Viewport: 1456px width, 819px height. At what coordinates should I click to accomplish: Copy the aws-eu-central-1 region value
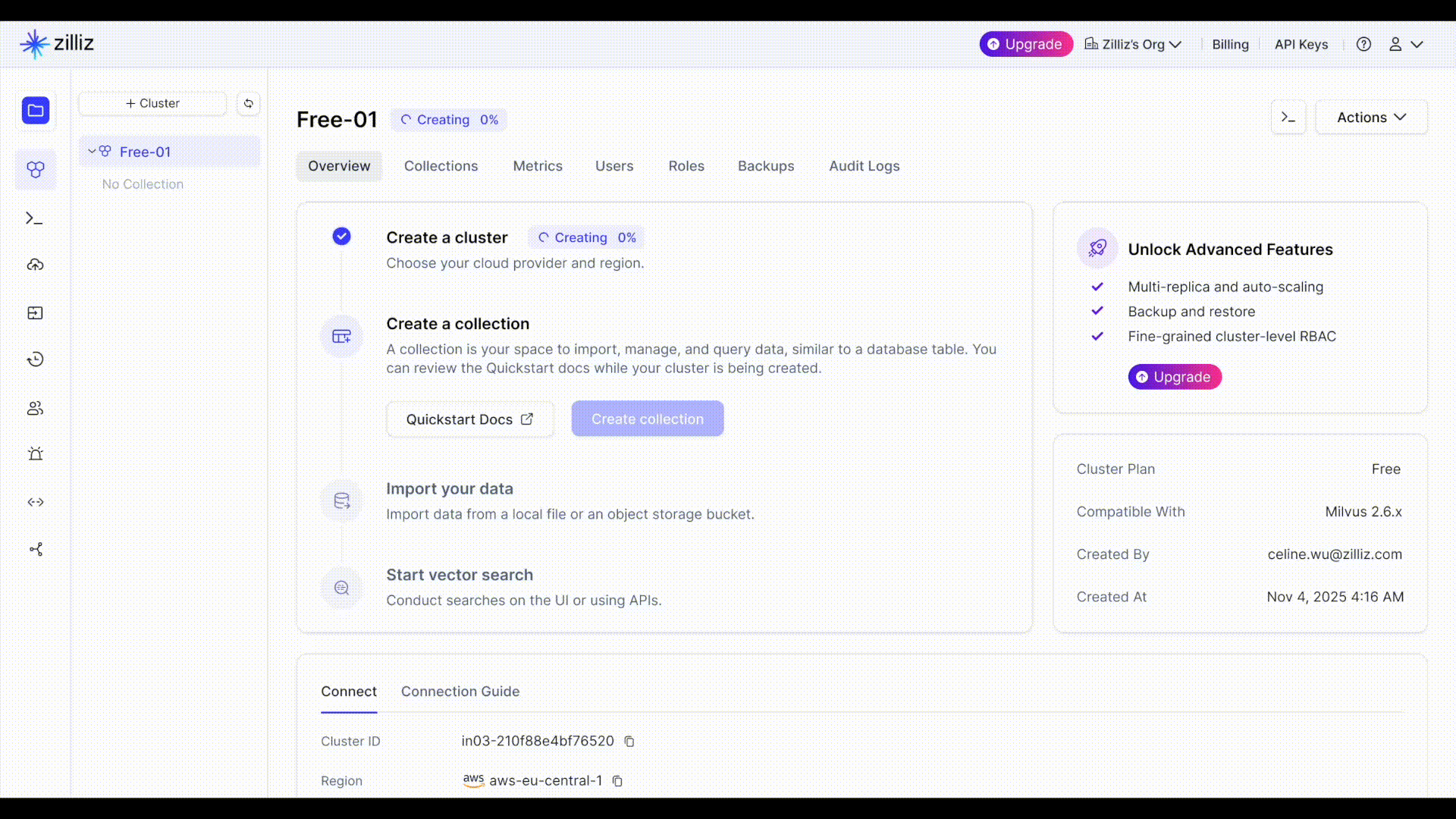(617, 781)
